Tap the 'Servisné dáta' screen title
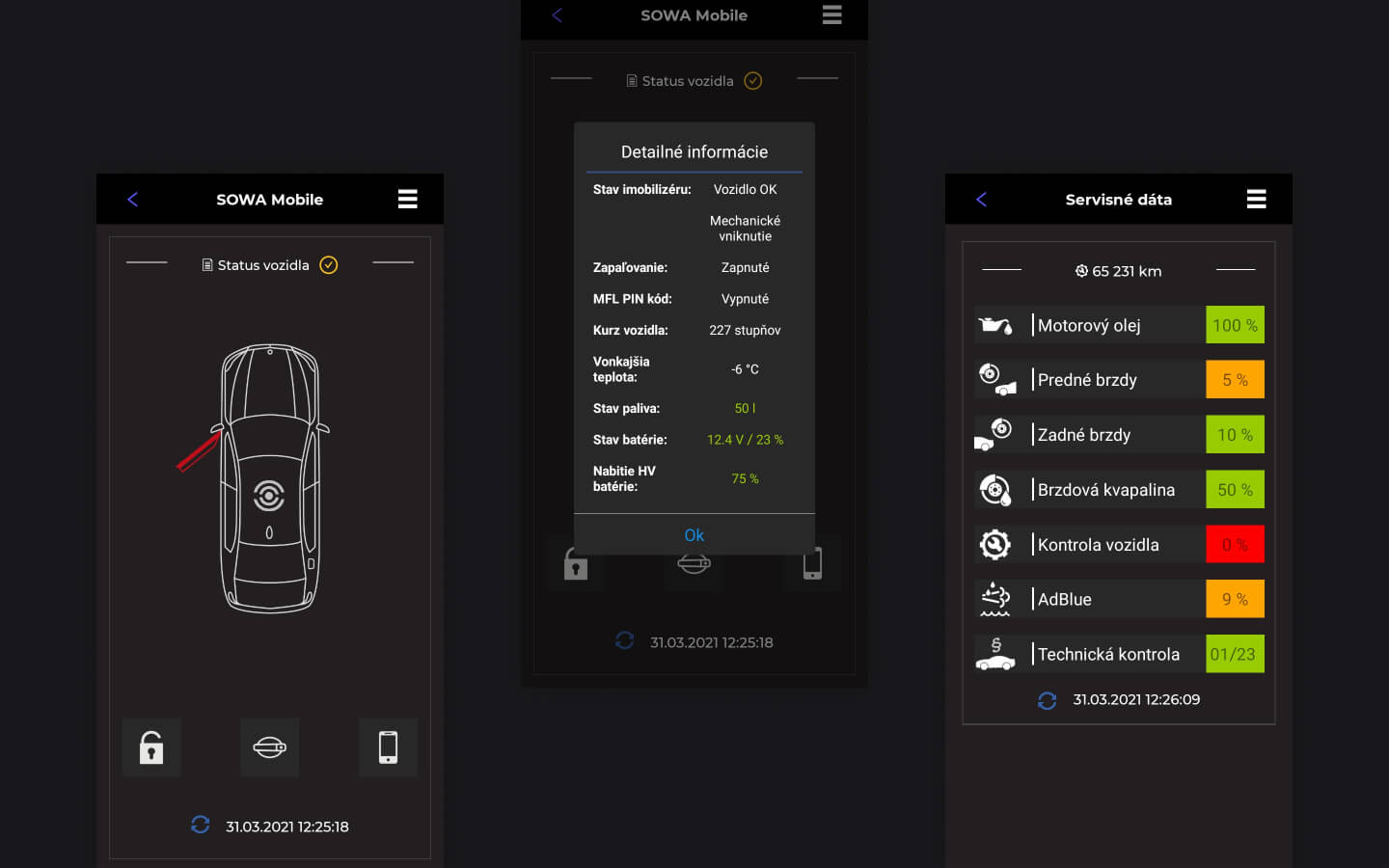 pos(1119,200)
